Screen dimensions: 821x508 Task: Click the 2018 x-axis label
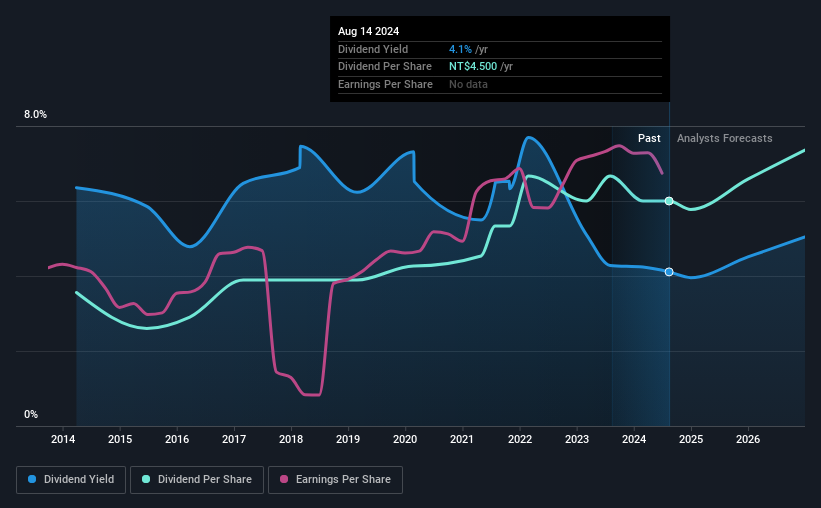tap(291, 439)
